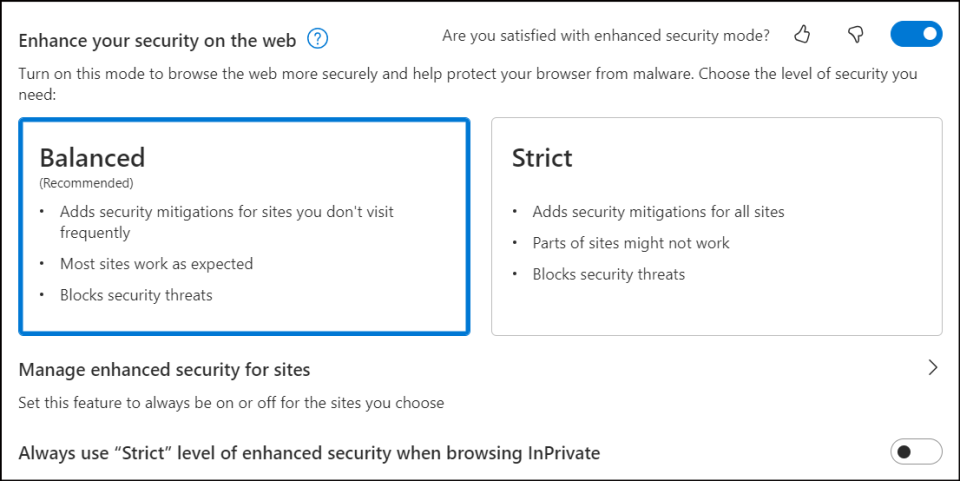Choose the Strict security level card
Image resolution: width=960 pixels, height=481 pixels.
(716, 226)
